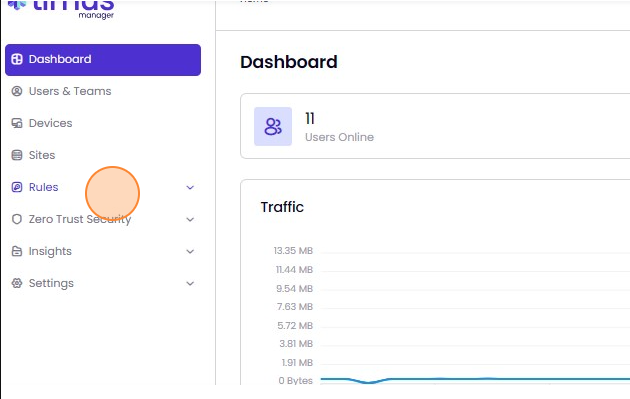This screenshot has width=630, height=399.
Task: Open the Devices page
Action: tap(51, 123)
